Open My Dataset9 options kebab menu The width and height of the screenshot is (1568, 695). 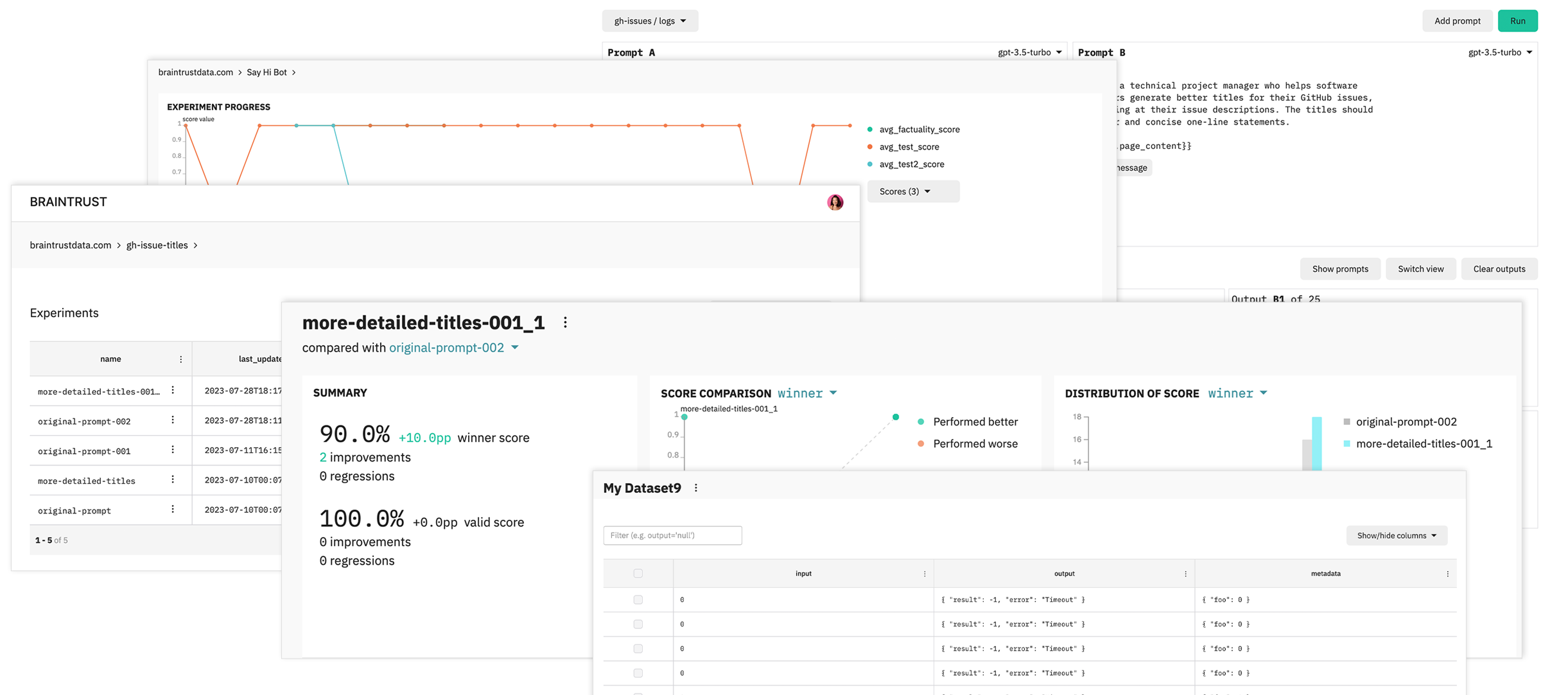click(696, 488)
